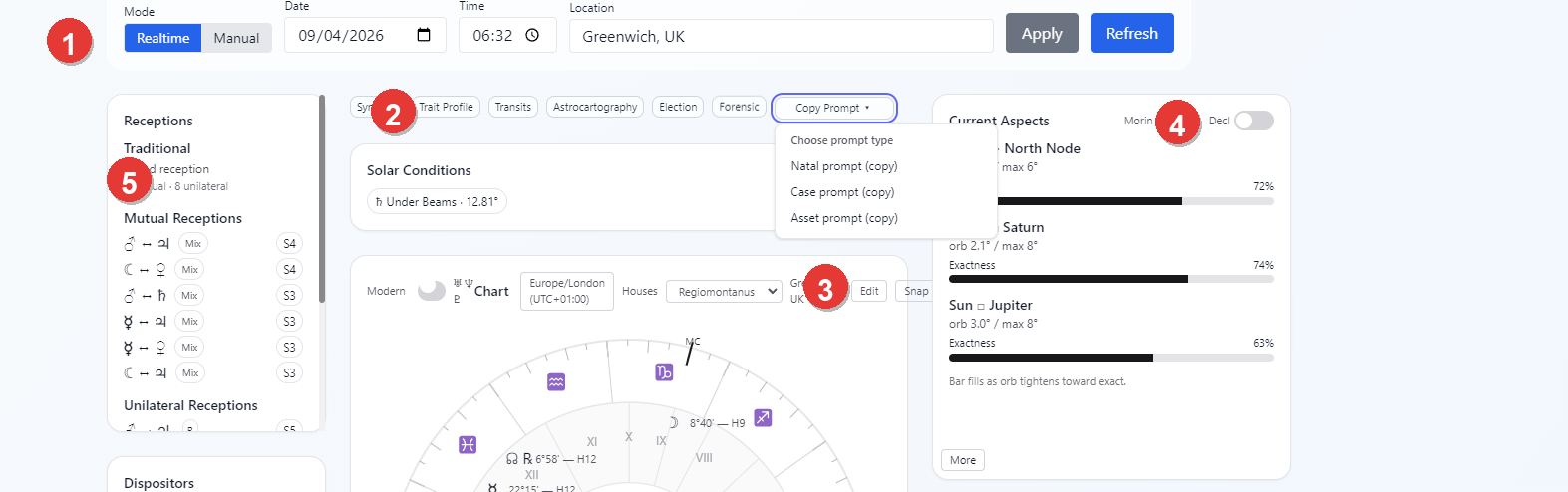Click the Saturn 74% exactness bar
The width and height of the screenshot is (1568, 492).
(x=1111, y=279)
